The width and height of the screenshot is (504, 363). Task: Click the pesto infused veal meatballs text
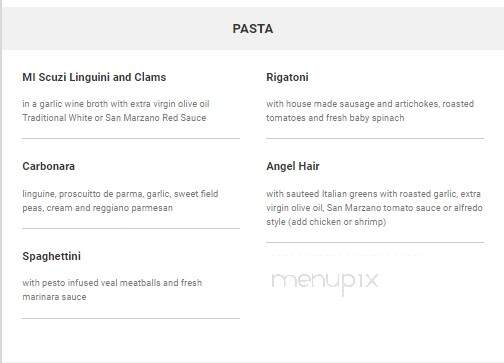pyautogui.click(x=112, y=283)
